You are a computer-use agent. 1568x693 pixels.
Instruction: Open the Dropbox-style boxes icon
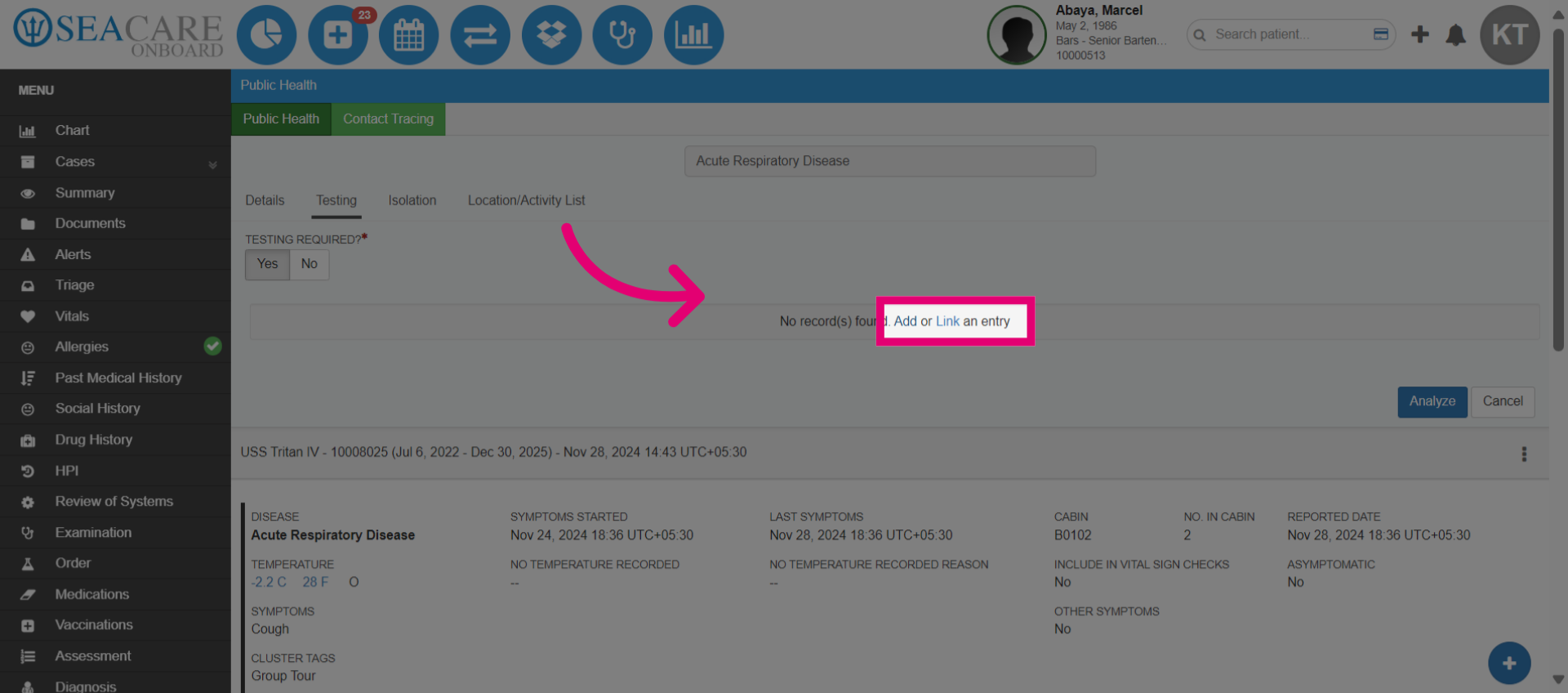pyautogui.click(x=551, y=35)
